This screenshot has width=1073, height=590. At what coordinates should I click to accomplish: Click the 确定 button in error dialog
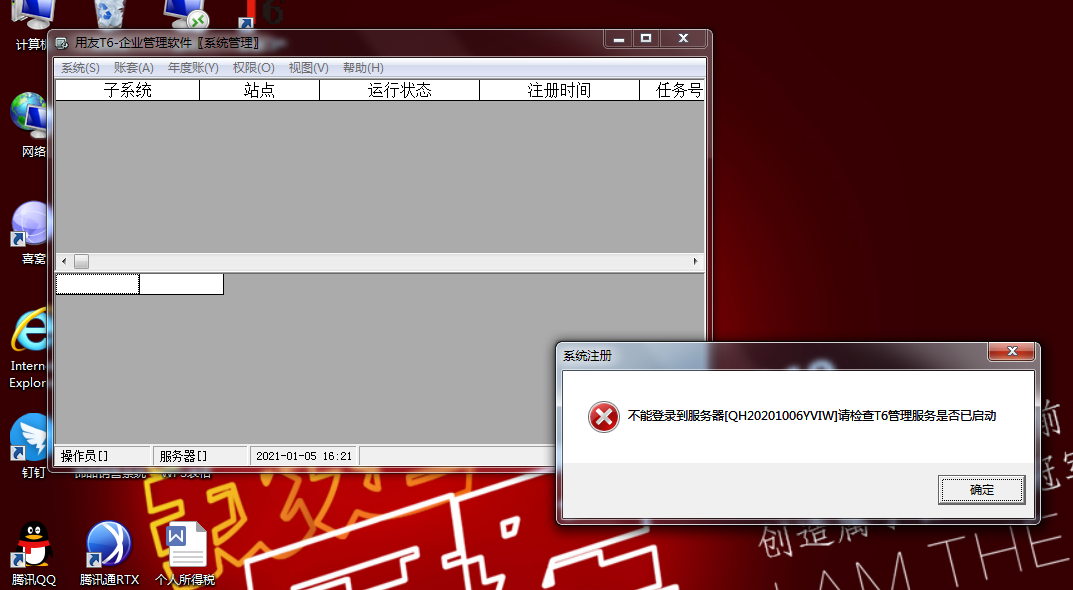[x=981, y=490]
